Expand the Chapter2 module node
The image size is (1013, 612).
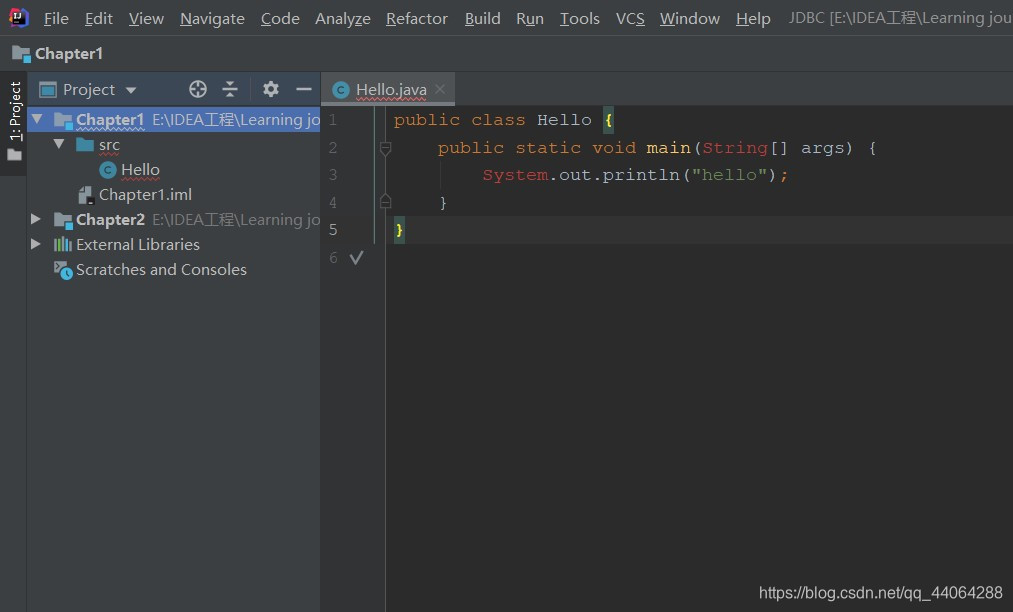[x=36, y=220]
